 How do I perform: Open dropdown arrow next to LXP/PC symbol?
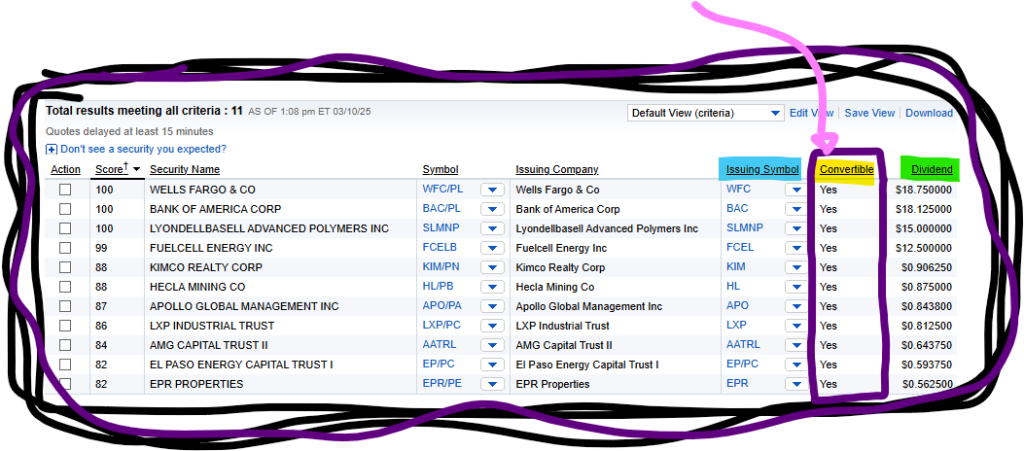coord(492,326)
